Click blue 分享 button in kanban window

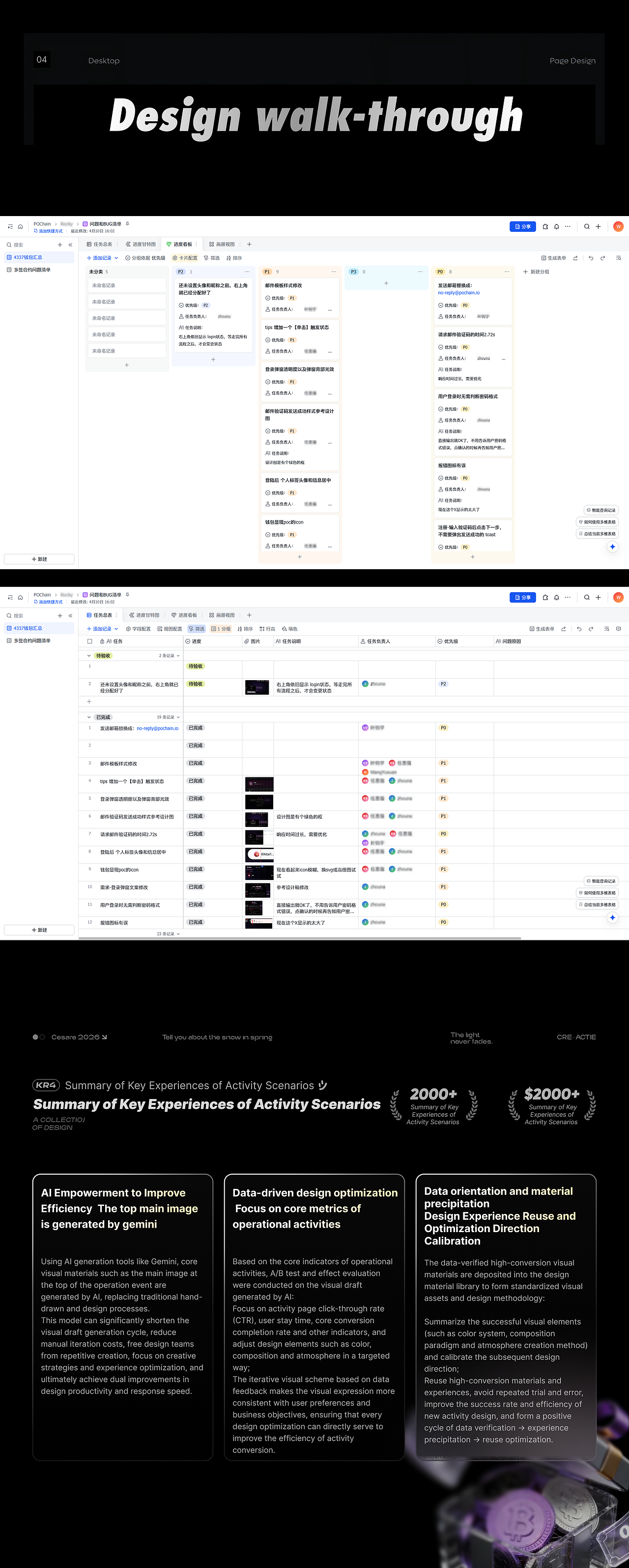pos(522,226)
